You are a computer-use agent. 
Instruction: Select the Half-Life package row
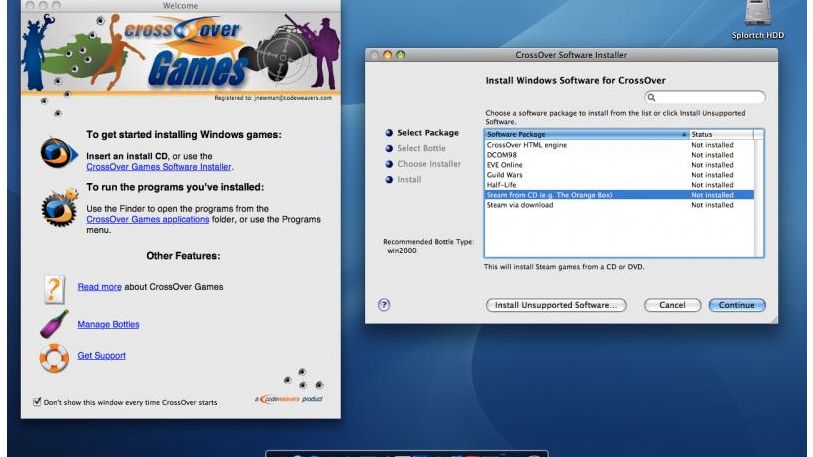[619, 185]
